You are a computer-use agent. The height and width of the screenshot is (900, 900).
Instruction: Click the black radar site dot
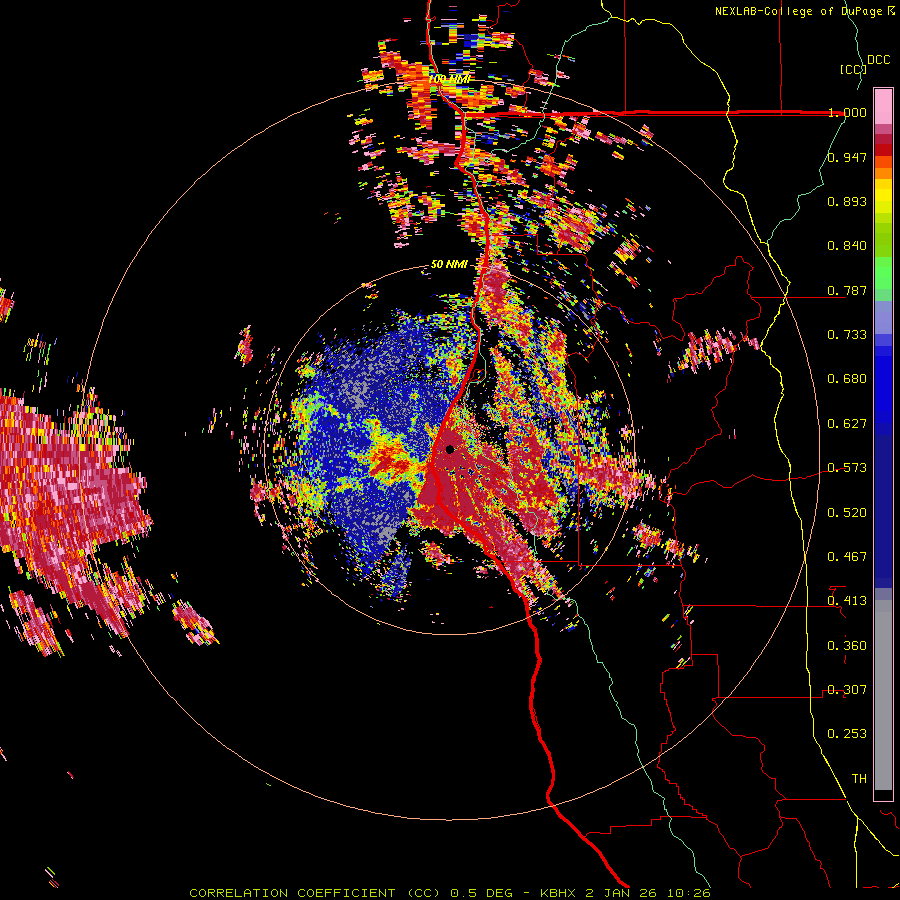[449, 449]
